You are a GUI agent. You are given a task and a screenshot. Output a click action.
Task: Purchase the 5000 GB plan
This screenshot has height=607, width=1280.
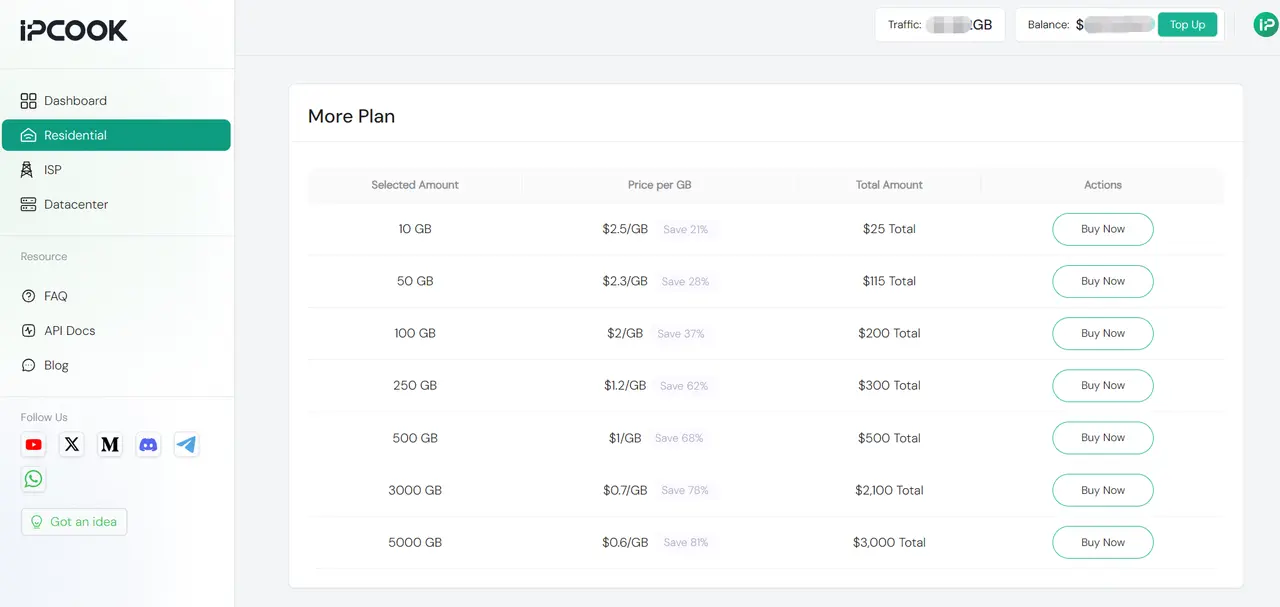(x=1102, y=542)
